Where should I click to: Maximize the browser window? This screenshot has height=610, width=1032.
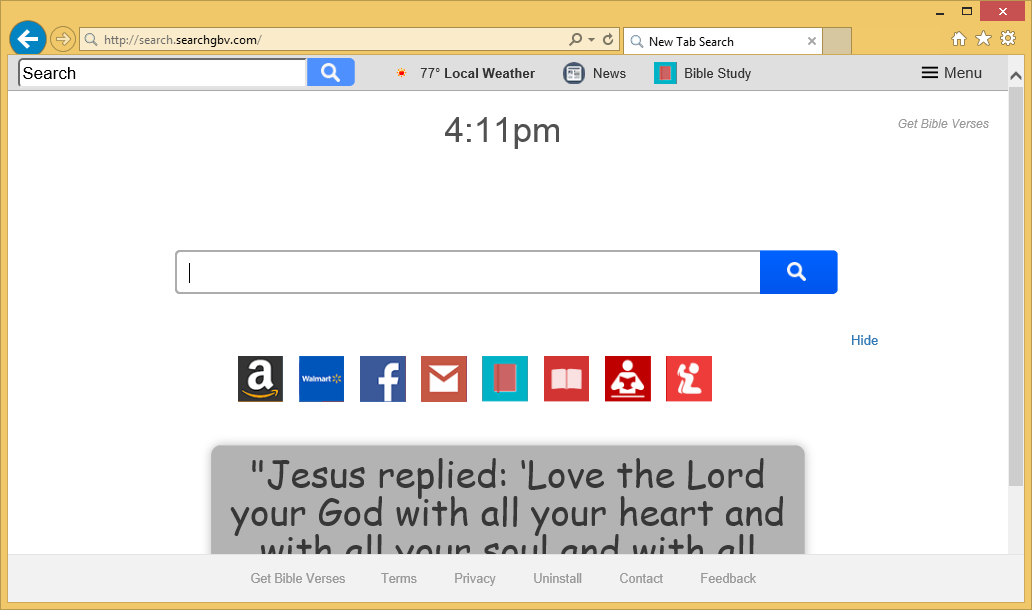[x=967, y=11]
